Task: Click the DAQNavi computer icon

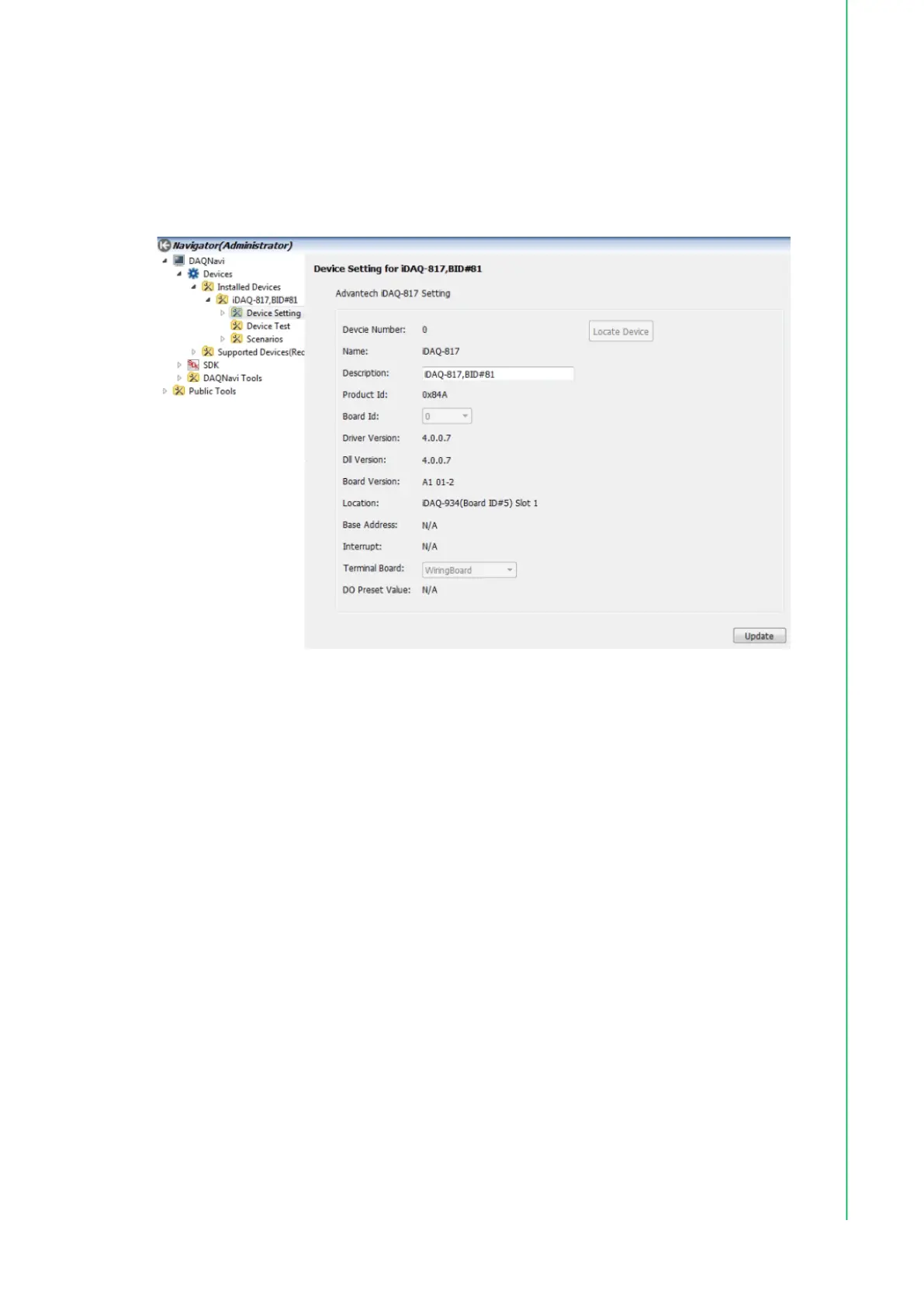Action: point(178,261)
